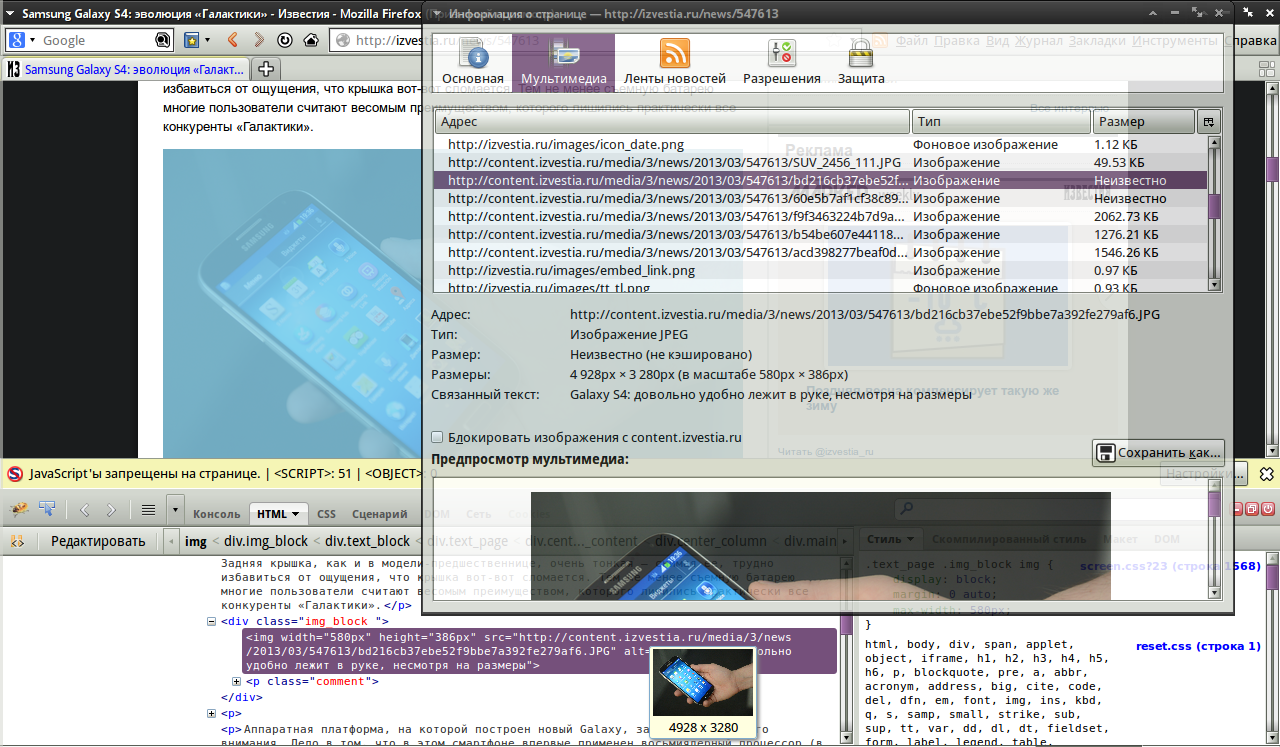The width and height of the screenshot is (1280, 747).
Task: Collapse the div img_block node
Action: click(x=211, y=622)
